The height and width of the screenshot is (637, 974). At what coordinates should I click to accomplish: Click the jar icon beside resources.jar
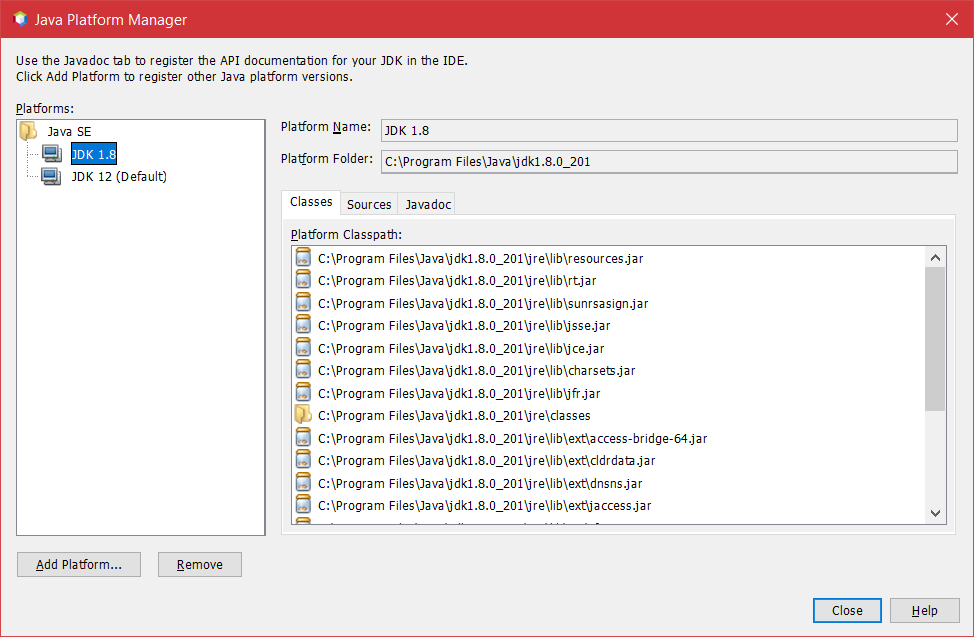(304, 258)
